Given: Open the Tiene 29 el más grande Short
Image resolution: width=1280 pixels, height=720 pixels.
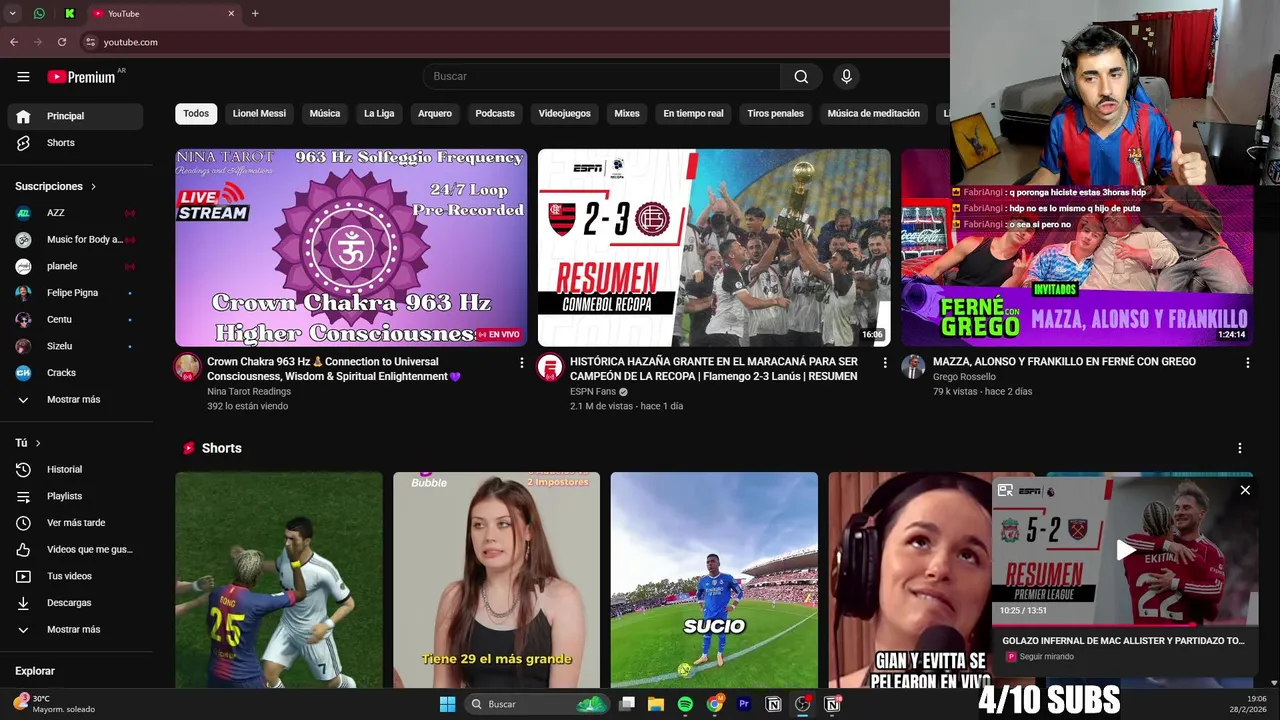Looking at the screenshot, I should pos(496,580).
